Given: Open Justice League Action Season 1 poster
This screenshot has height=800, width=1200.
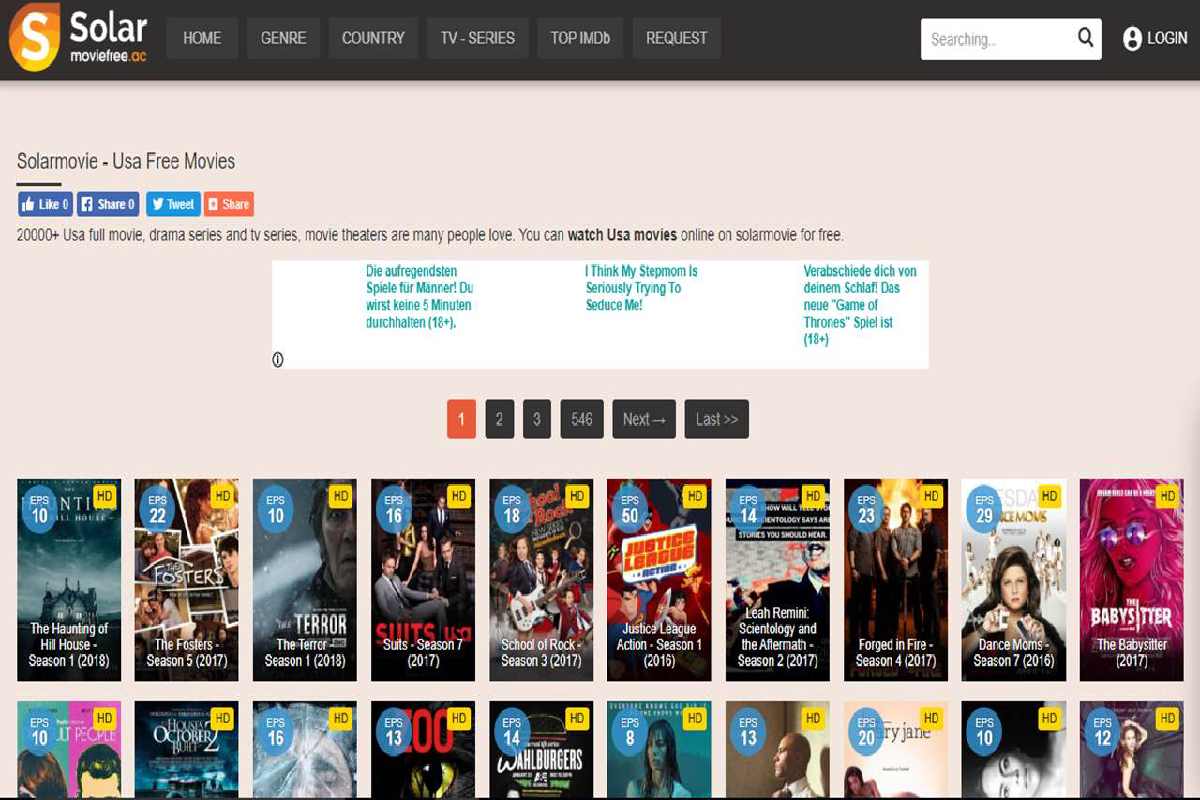Looking at the screenshot, I should click(x=659, y=580).
